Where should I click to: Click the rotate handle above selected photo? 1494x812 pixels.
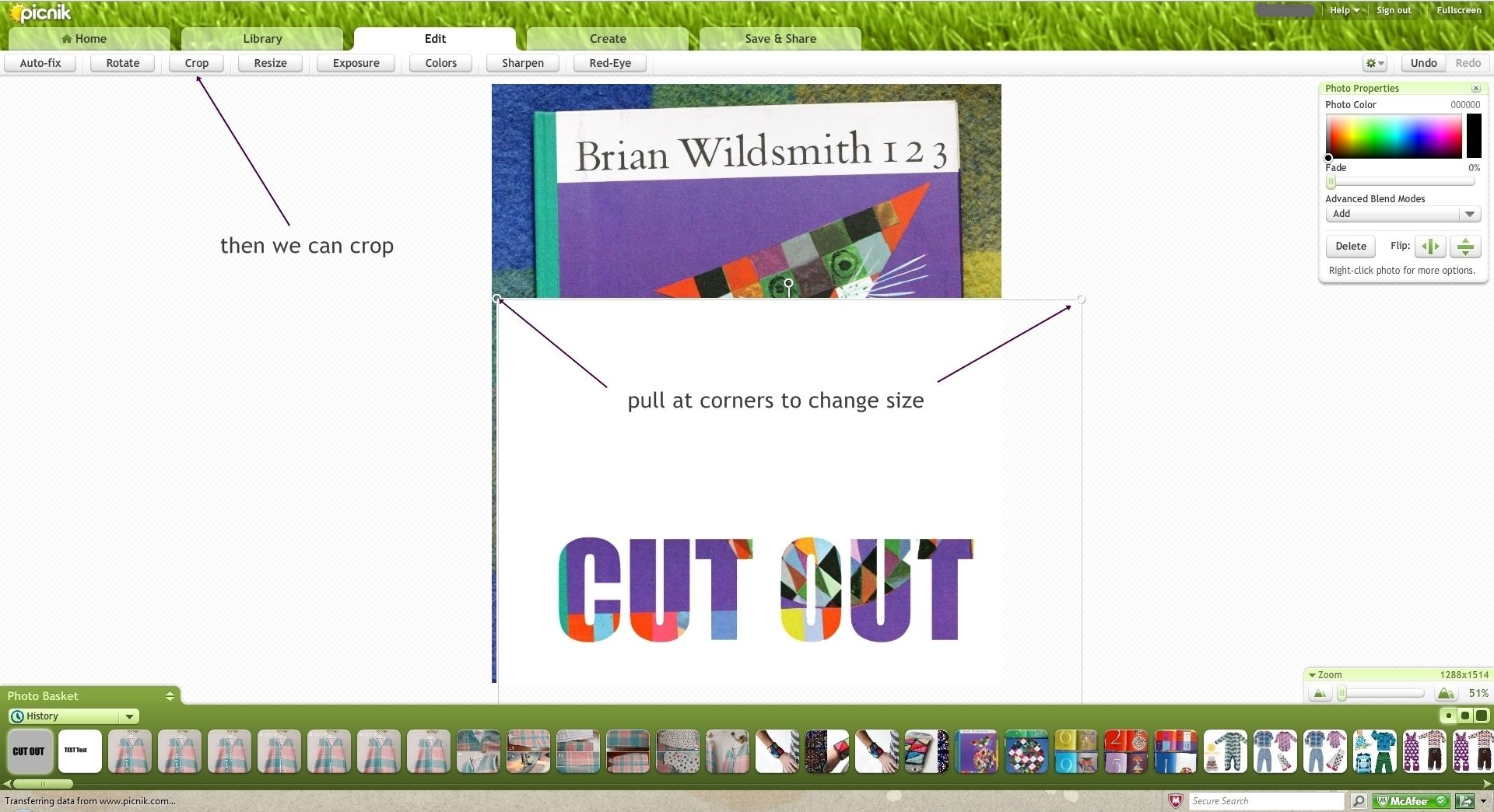point(788,283)
